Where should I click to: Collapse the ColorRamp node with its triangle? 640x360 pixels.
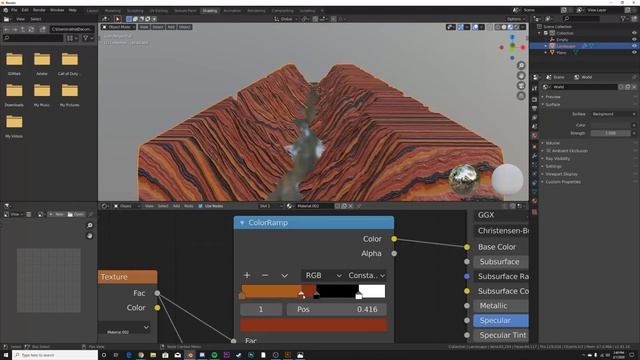point(242,223)
